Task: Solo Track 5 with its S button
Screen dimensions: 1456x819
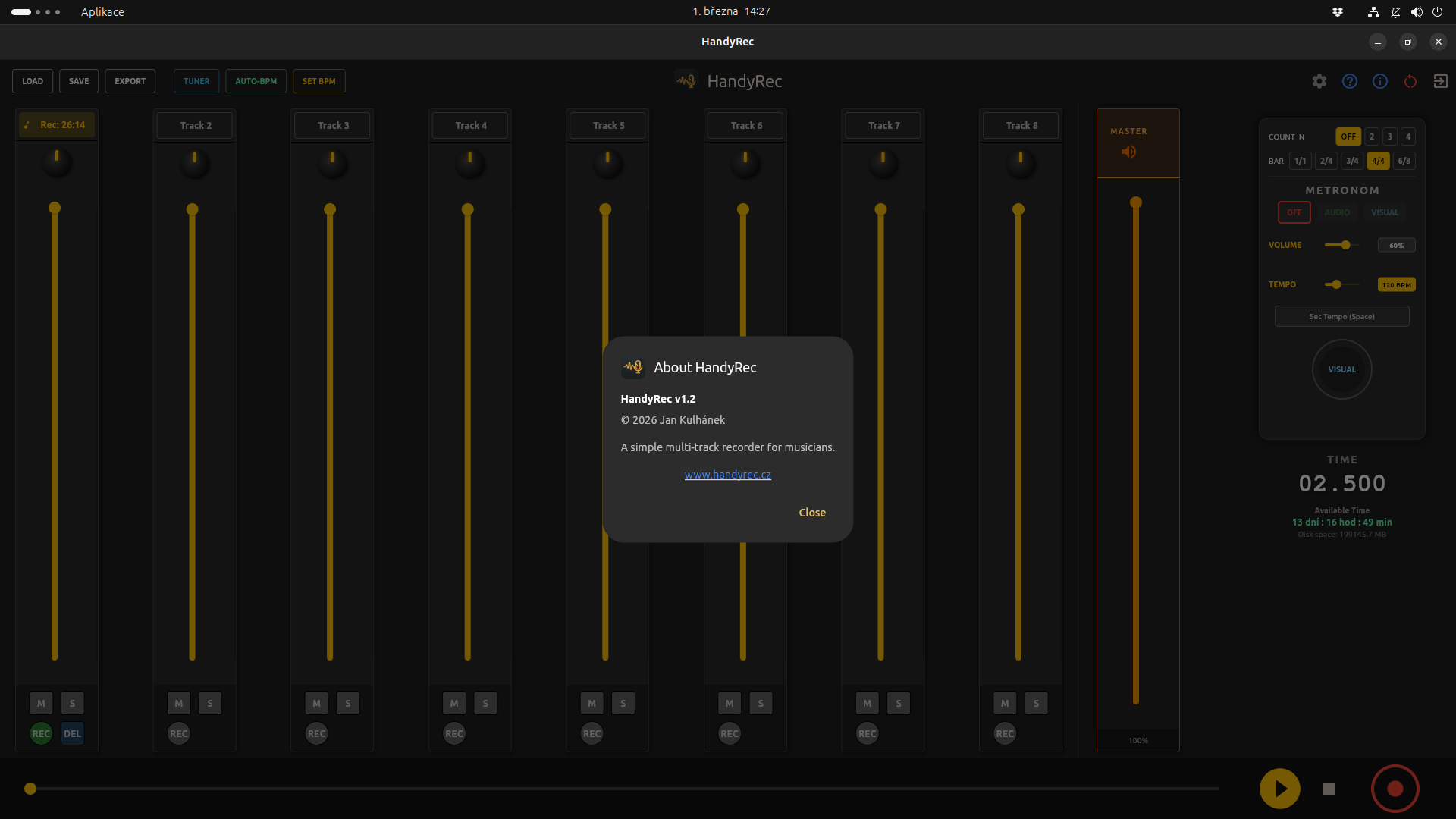Action: 623,703
